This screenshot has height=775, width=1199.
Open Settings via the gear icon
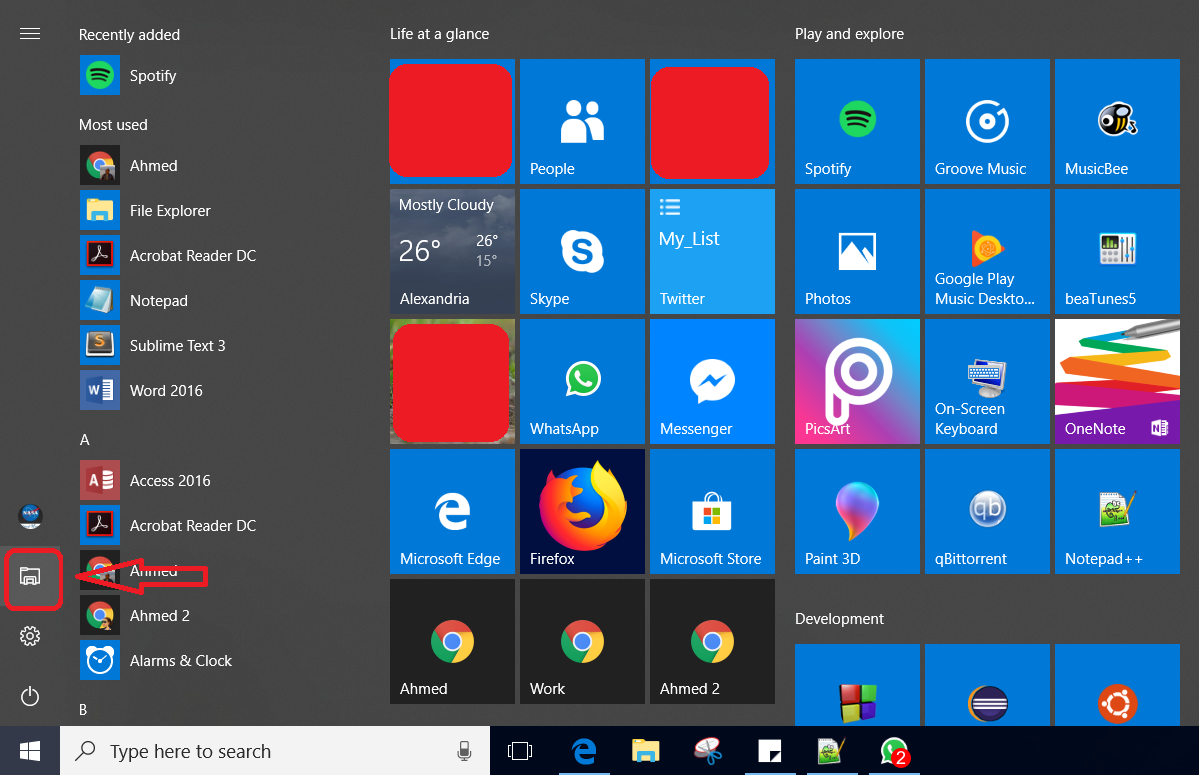pyautogui.click(x=30, y=636)
